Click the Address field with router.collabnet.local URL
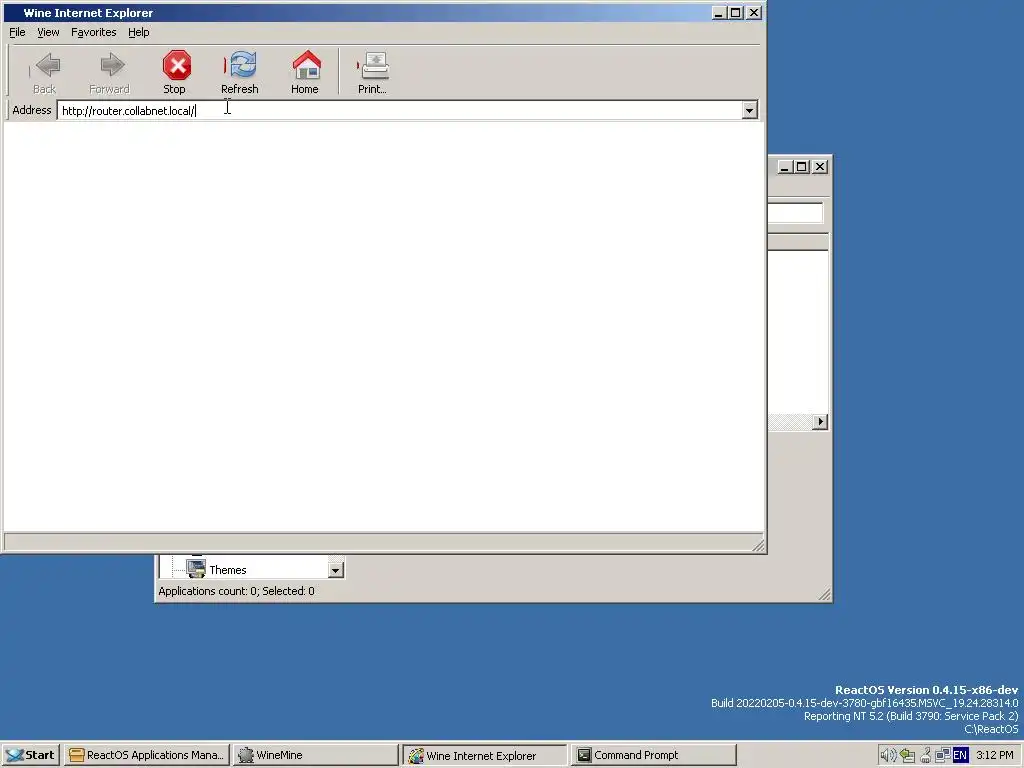The height and width of the screenshot is (768, 1024). 400,110
